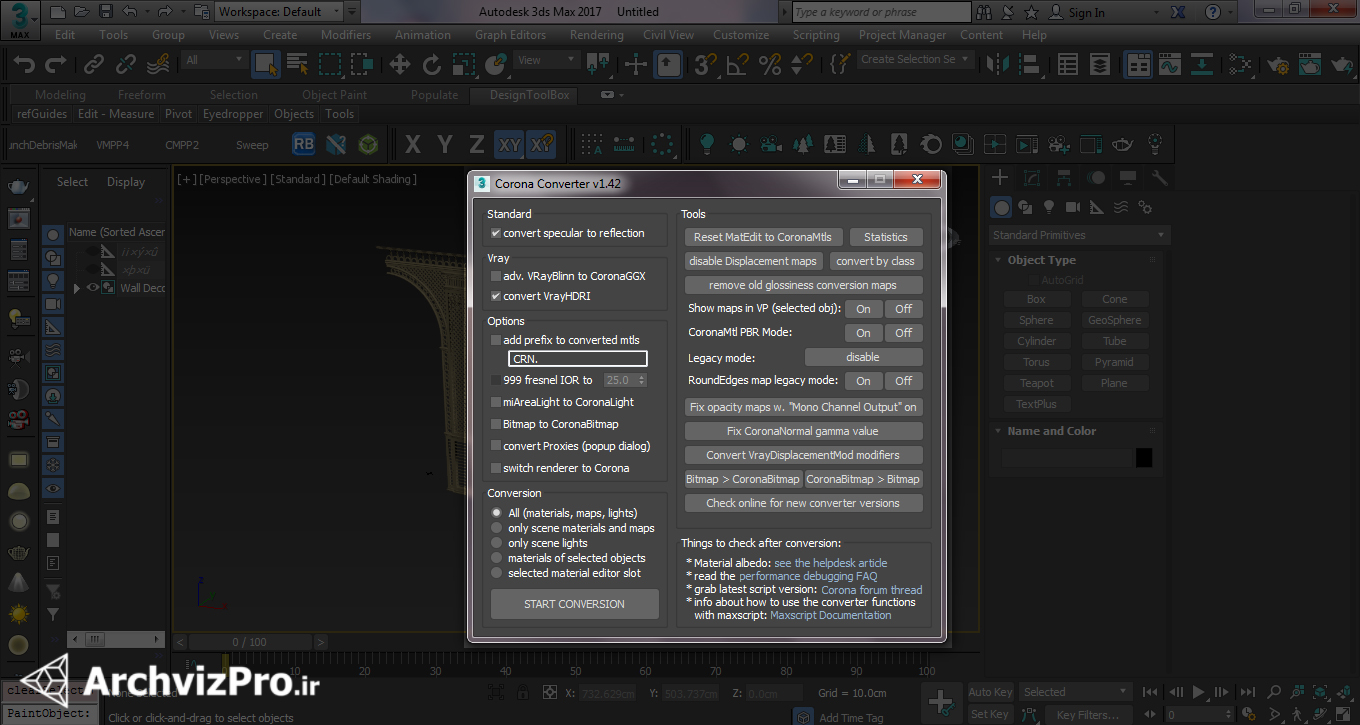Open the Corona forum thread link
This screenshot has height=725, width=1360.
[872, 590]
